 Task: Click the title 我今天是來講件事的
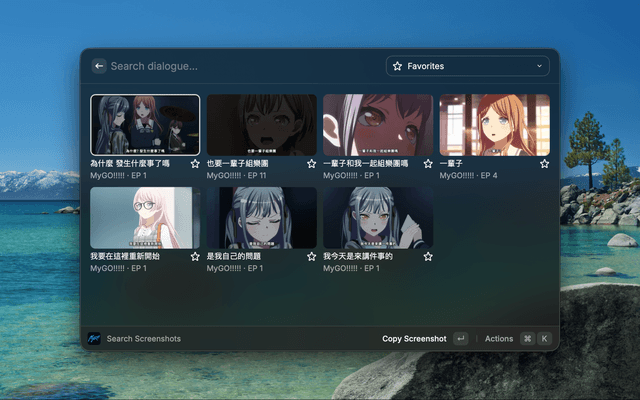point(358,256)
